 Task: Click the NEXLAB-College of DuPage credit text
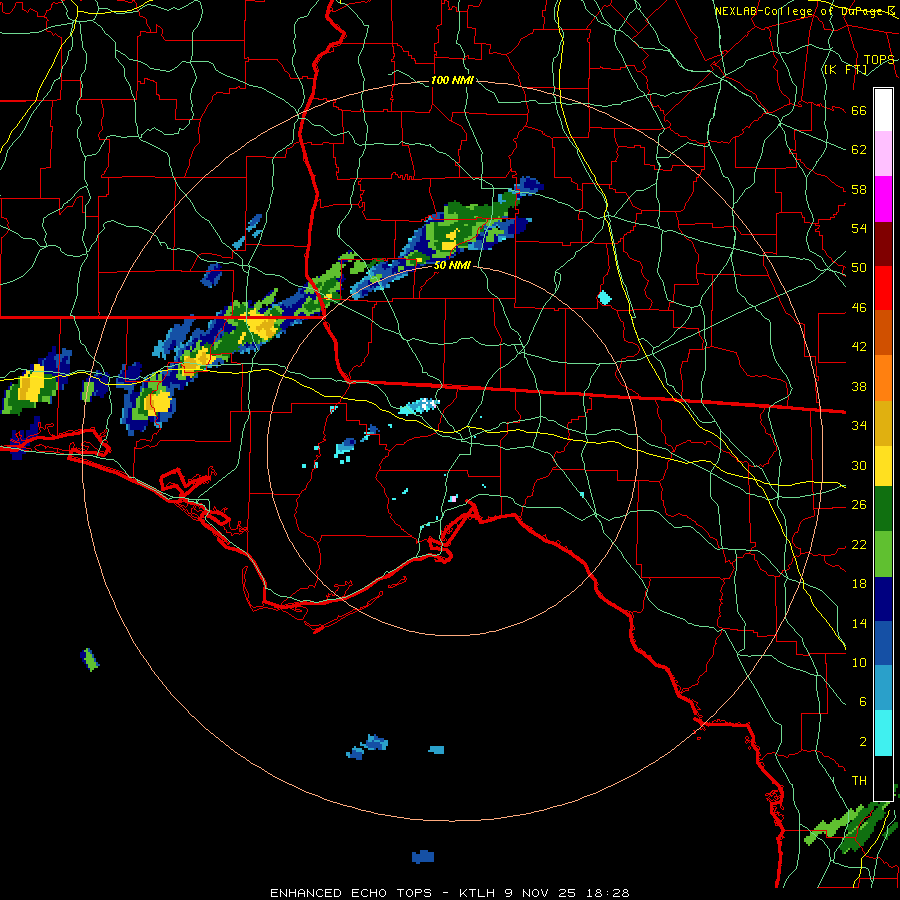[805, 11]
